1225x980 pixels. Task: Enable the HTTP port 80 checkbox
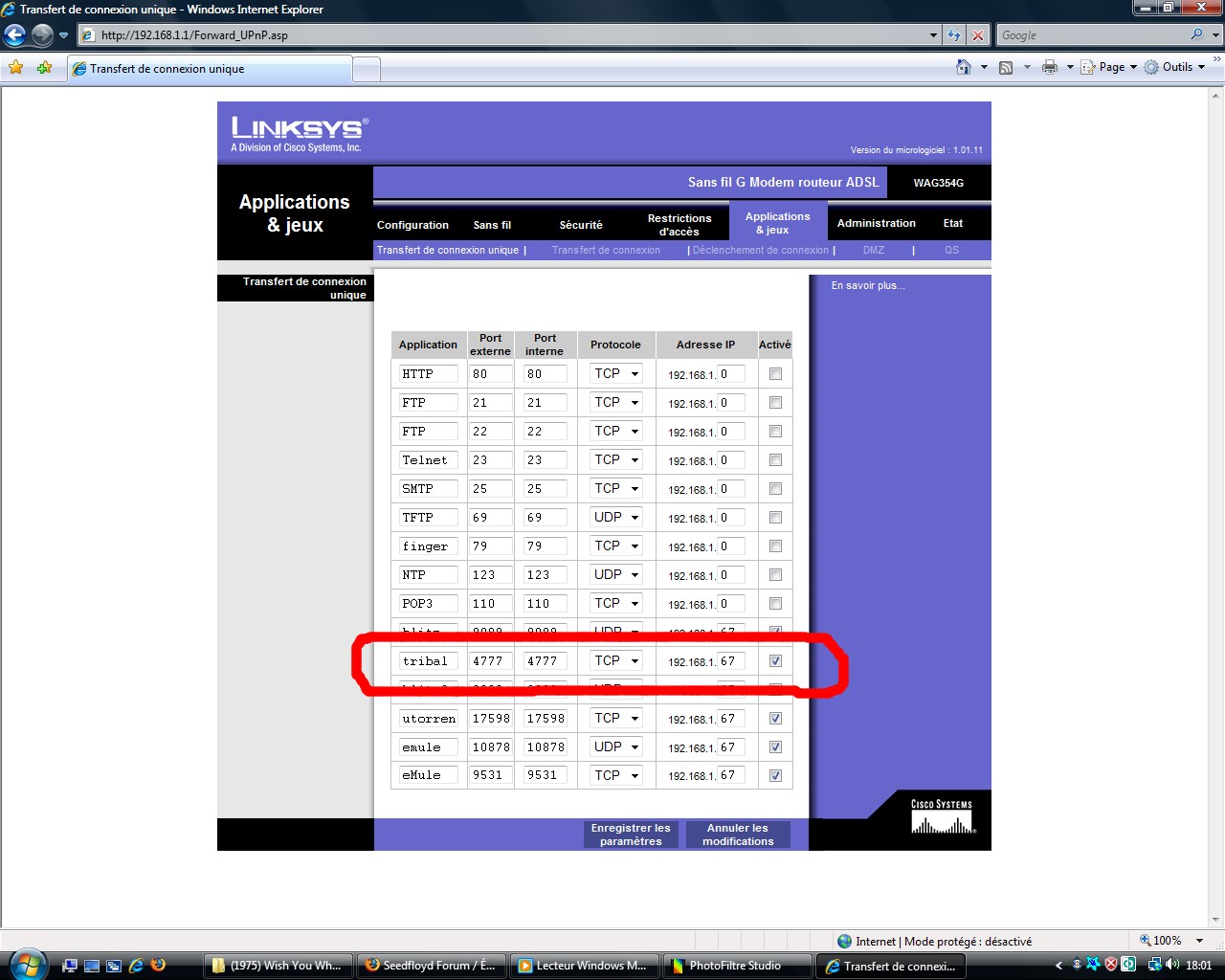775,374
